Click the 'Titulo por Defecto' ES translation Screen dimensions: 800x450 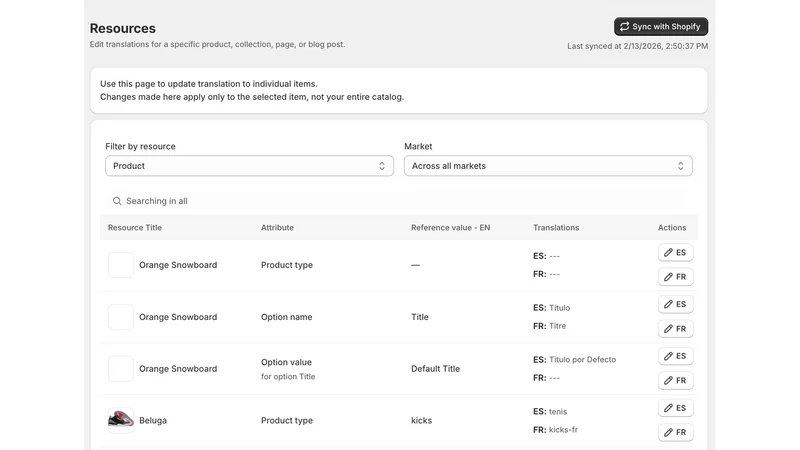tap(582, 360)
